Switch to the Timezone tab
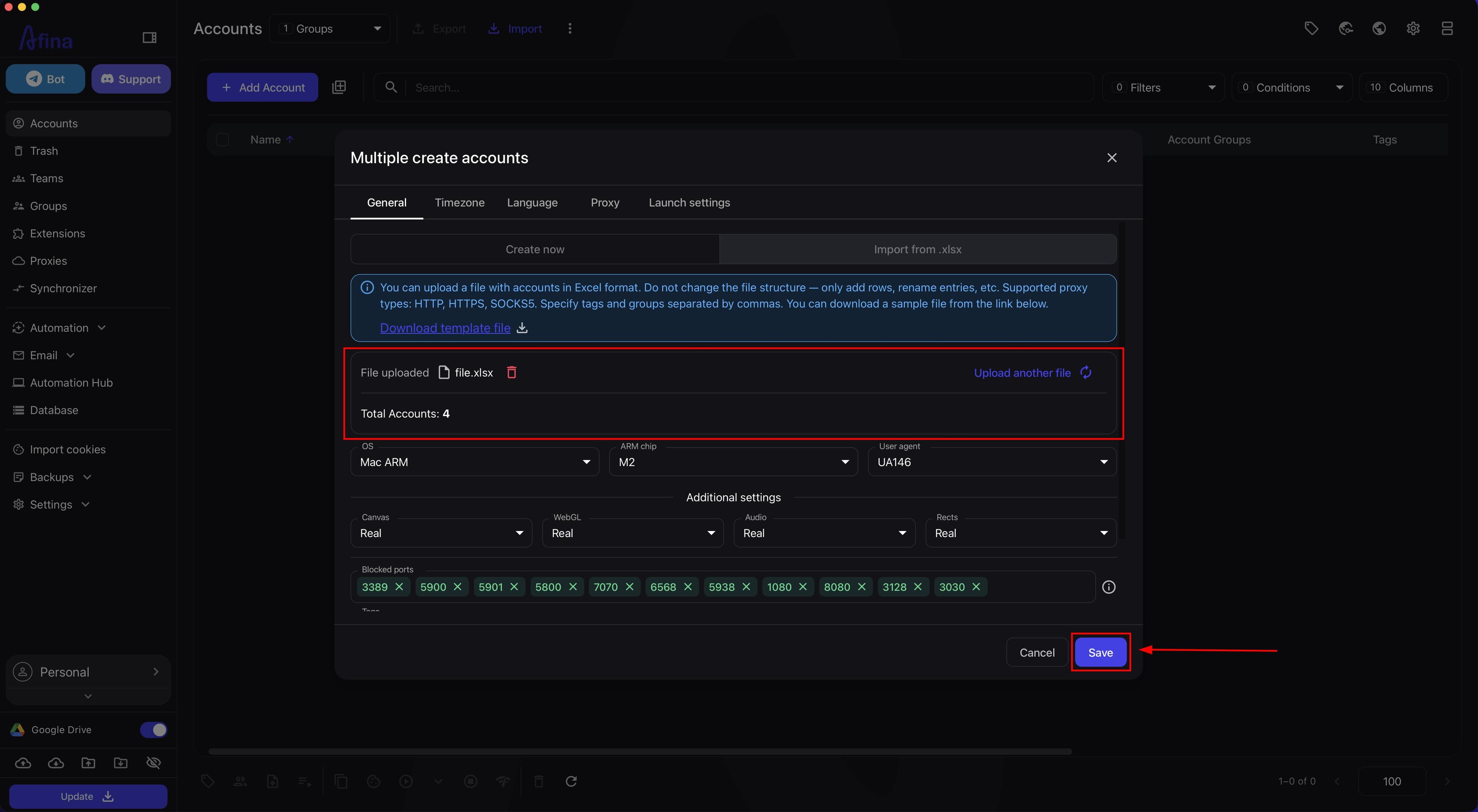Viewport: 1478px width, 812px height. coord(460,202)
